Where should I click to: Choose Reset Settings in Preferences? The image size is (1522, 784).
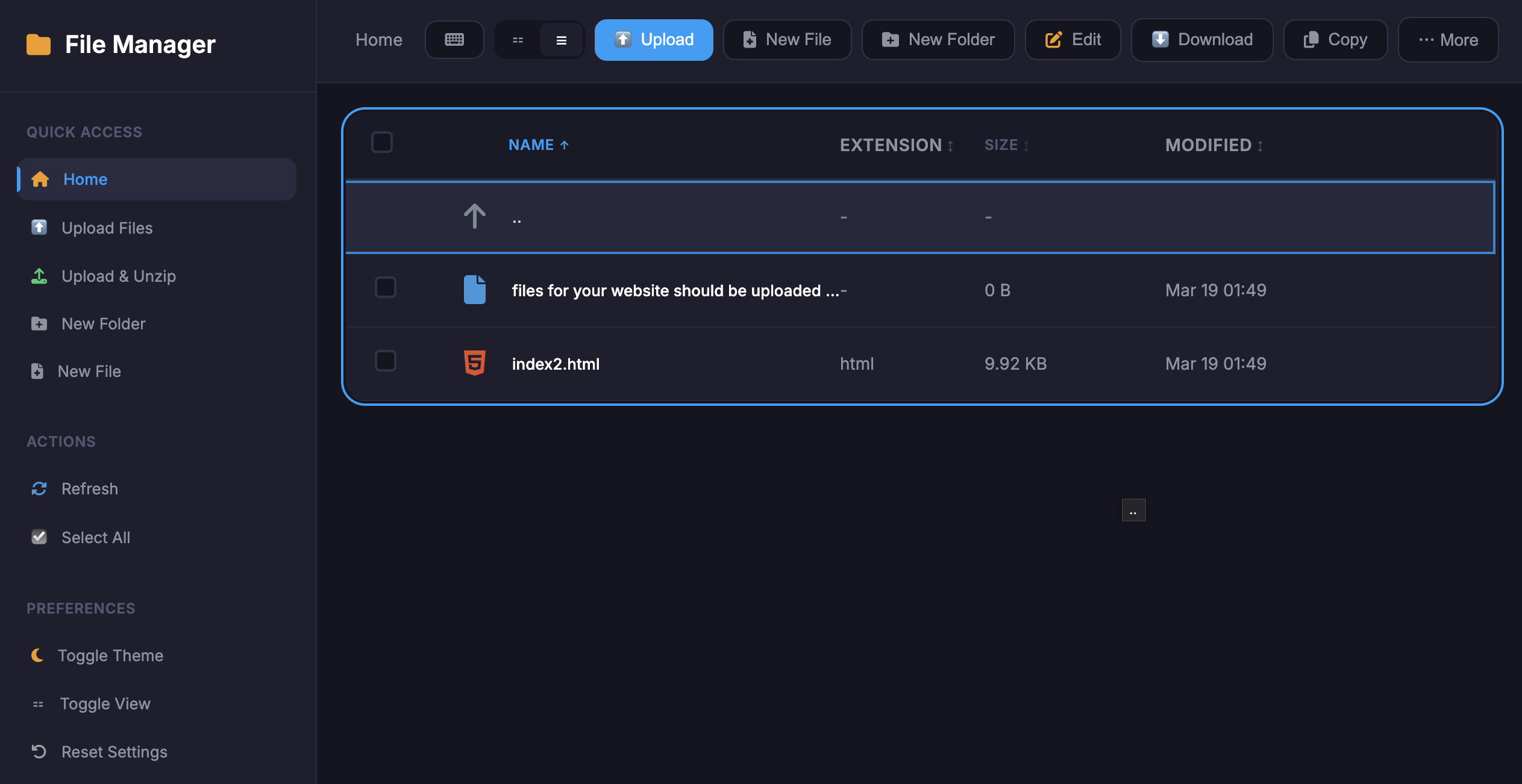coord(114,751)
